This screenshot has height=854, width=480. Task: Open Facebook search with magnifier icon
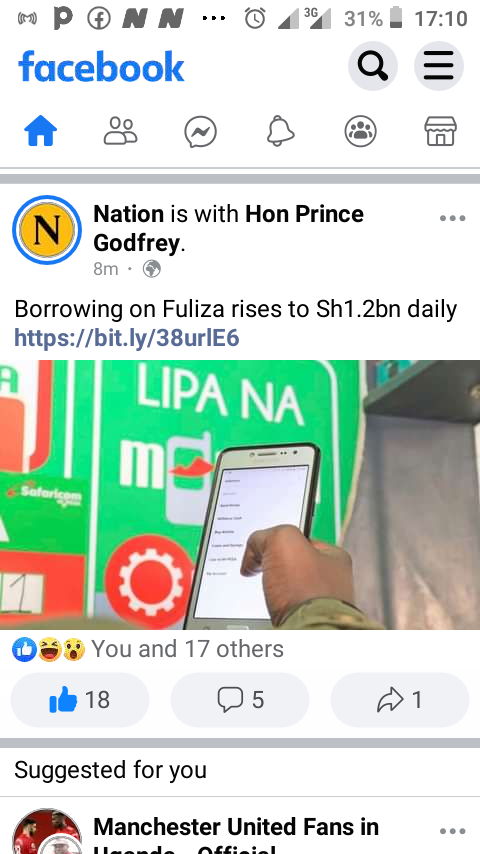[373, 66]
